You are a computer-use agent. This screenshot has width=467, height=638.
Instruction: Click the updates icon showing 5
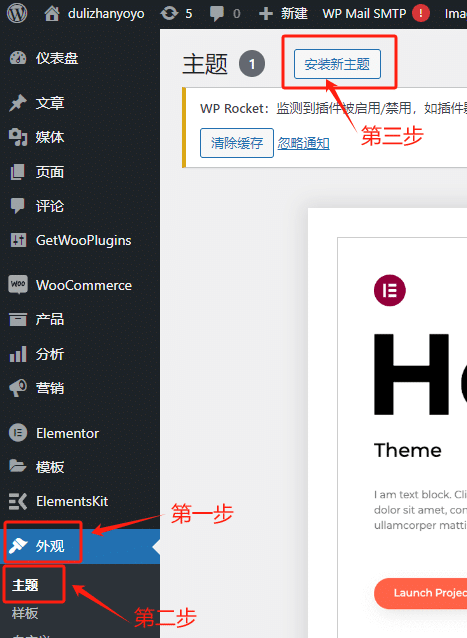[169, 13]
